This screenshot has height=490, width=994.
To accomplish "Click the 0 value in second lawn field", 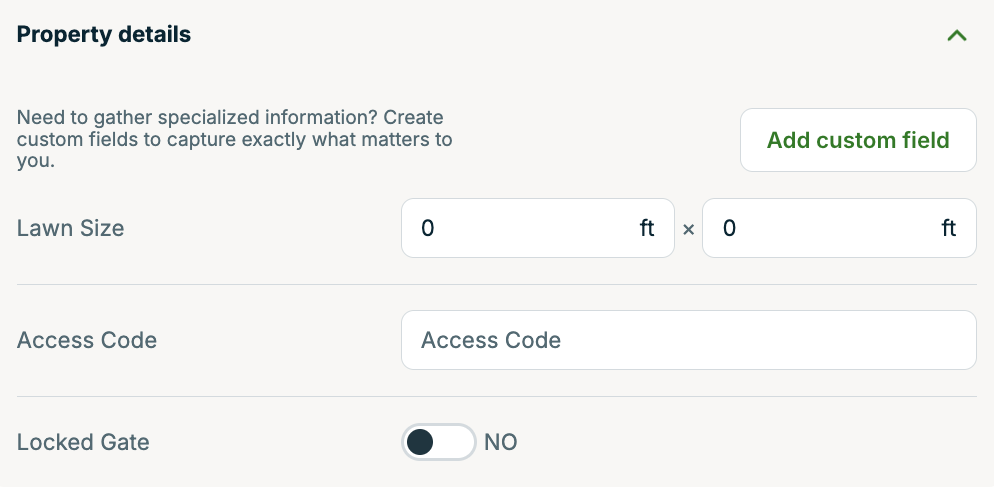I will (730, 228).
